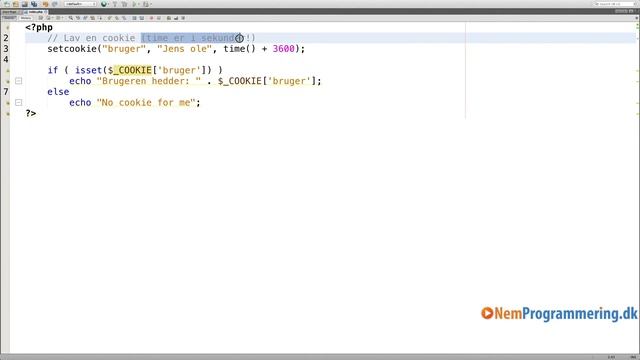The image size is (640, 360).
Task: Click Shift Line Left icon
Action: click(x=135, y=18)
